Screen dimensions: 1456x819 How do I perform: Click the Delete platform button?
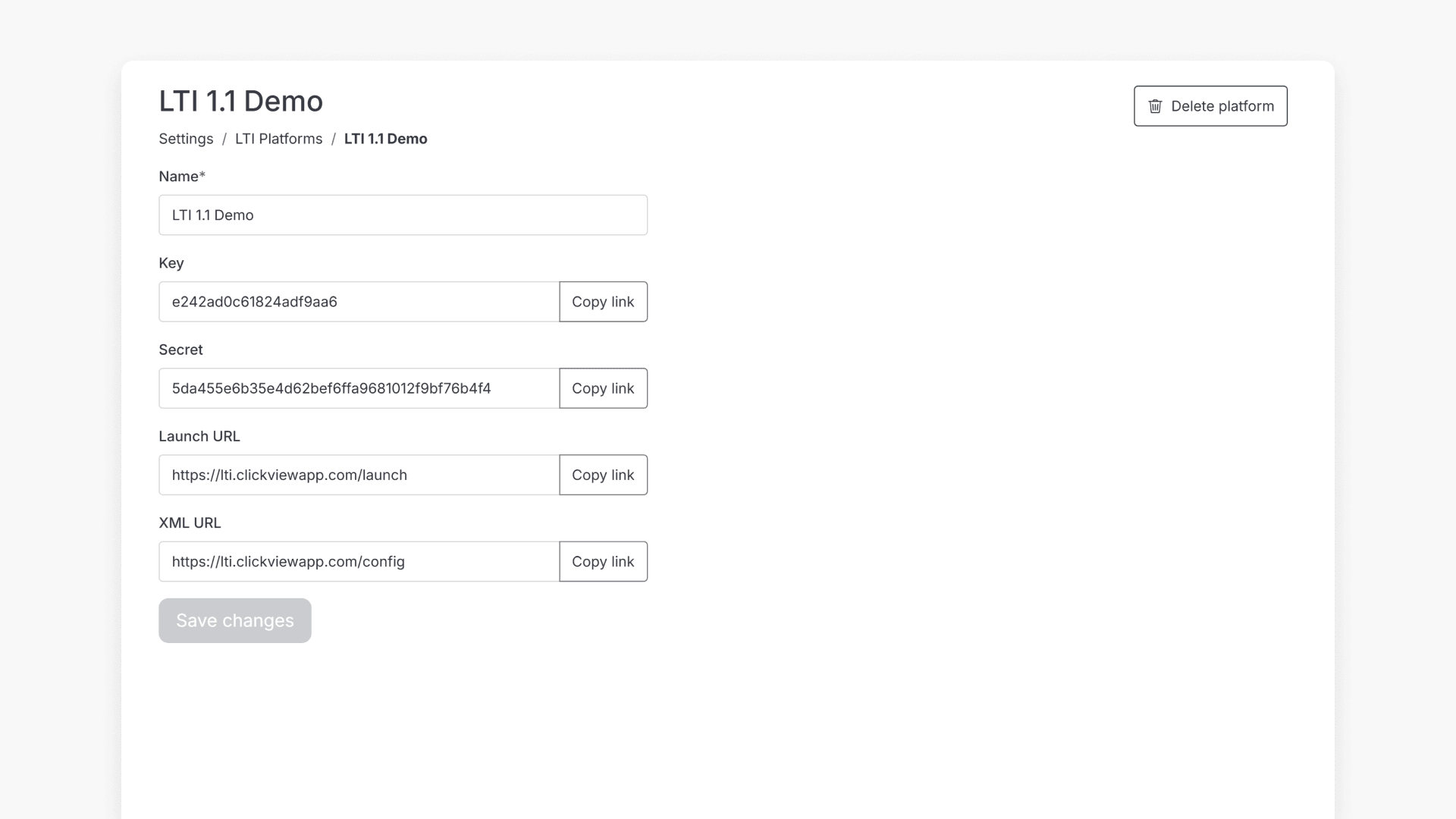[1210, 106]
